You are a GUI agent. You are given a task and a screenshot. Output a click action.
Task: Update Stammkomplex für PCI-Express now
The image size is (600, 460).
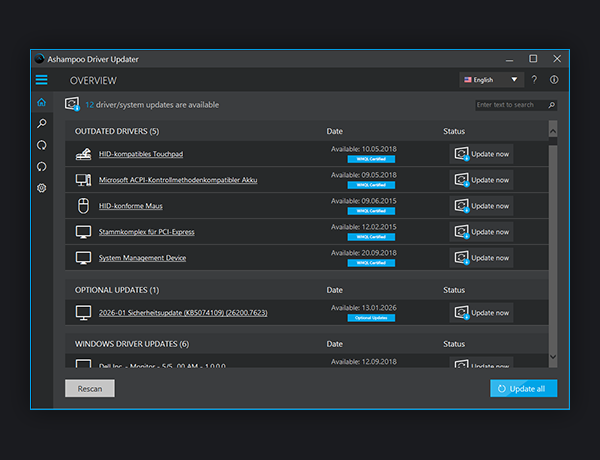[481, 232]
